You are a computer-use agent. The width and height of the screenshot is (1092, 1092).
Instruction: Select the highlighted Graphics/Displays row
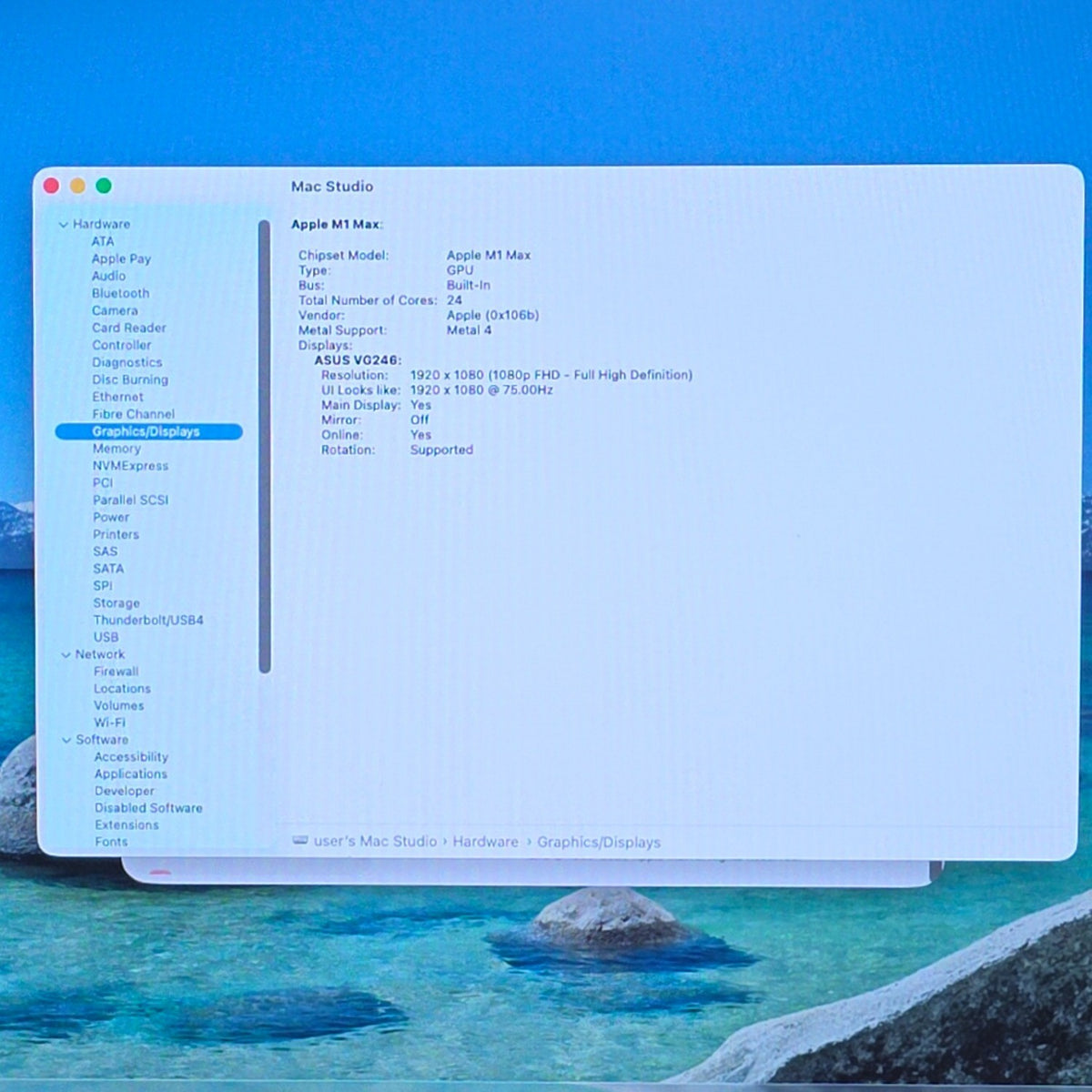(148, 431)
